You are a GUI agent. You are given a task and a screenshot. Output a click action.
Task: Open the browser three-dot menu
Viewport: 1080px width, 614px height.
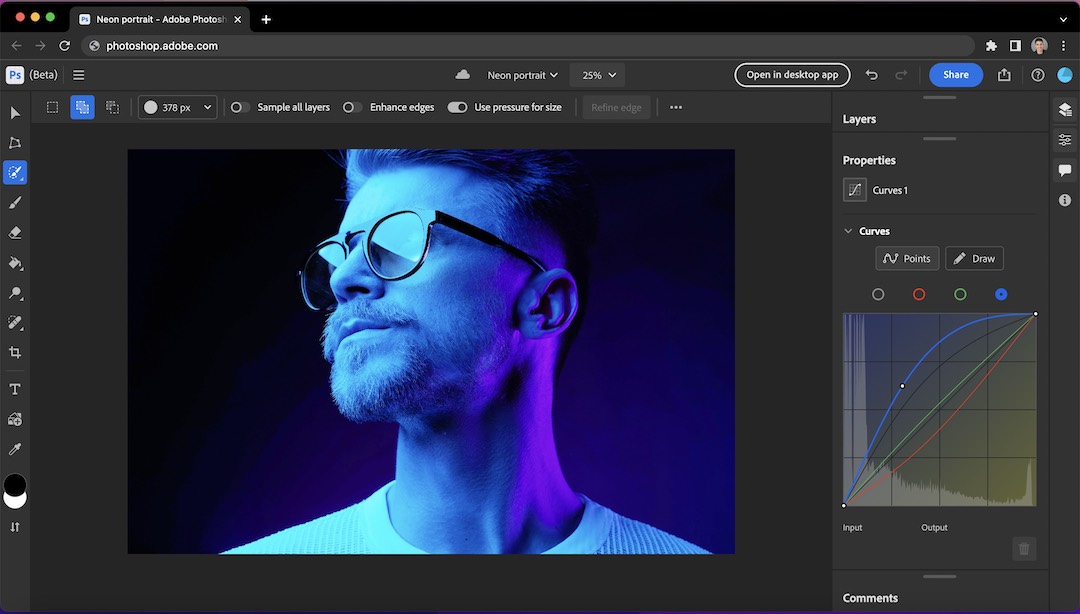click(1063, 45)
